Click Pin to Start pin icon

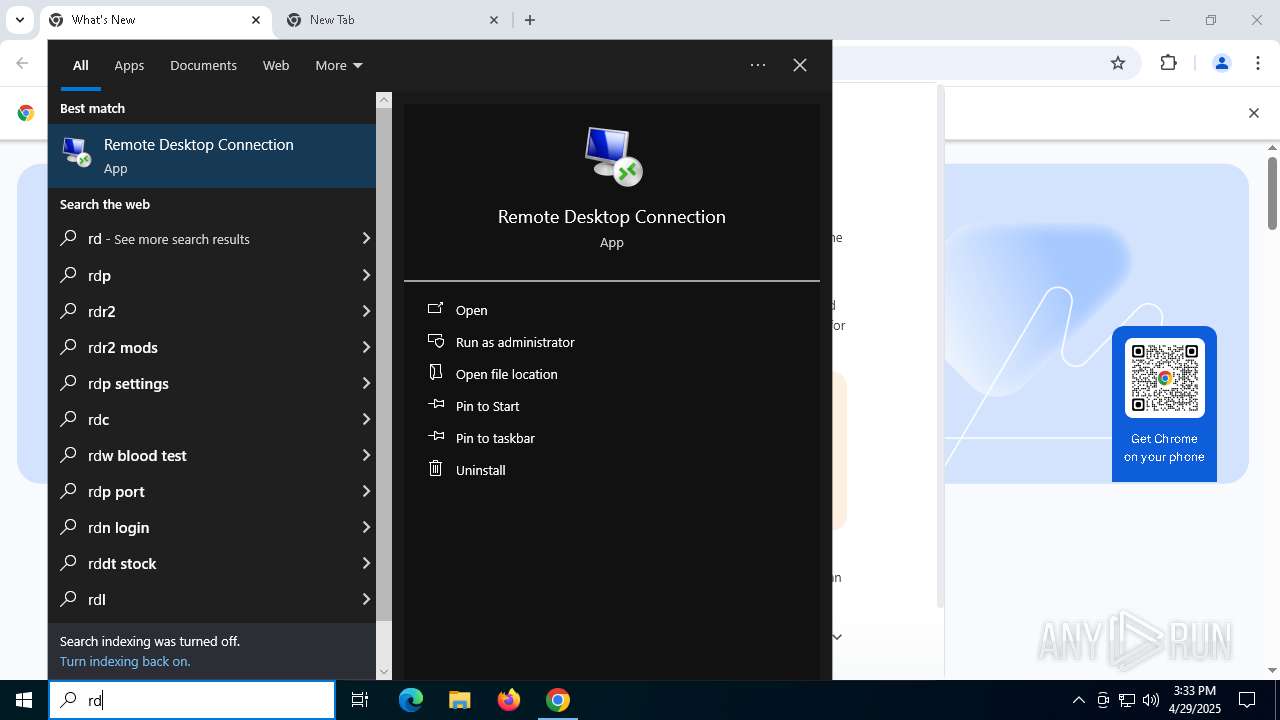pyautogui.click(x=436, y=405)
